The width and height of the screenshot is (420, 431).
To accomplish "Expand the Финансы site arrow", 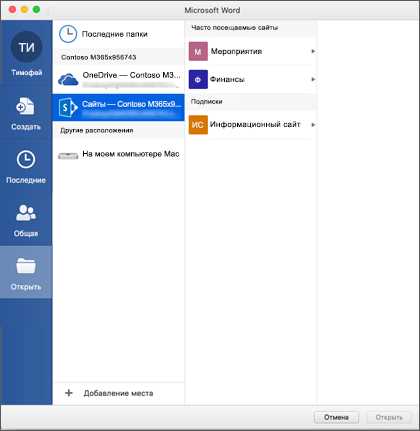I will 313,79.
